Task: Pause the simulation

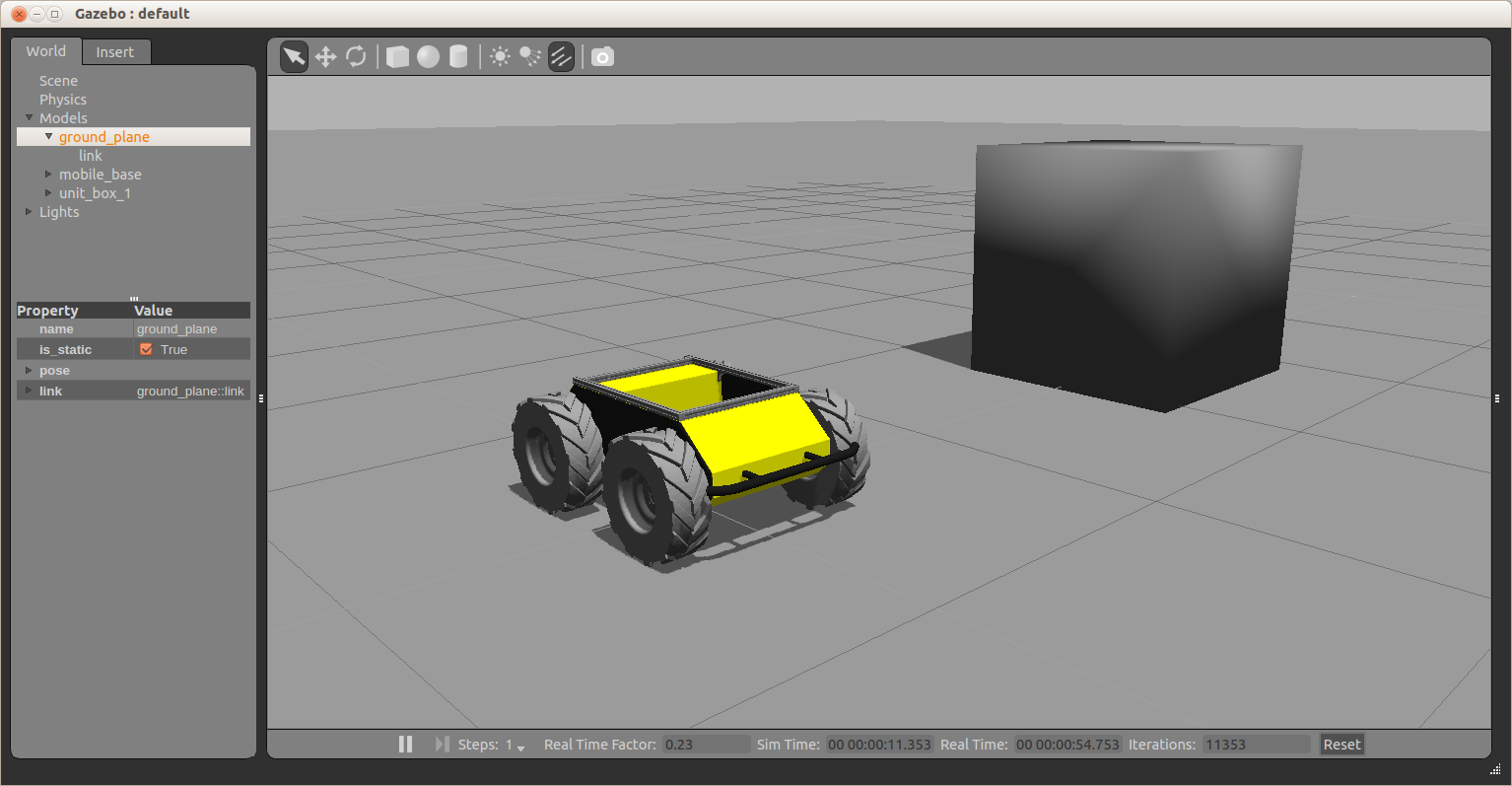Action: coord(405,745)
